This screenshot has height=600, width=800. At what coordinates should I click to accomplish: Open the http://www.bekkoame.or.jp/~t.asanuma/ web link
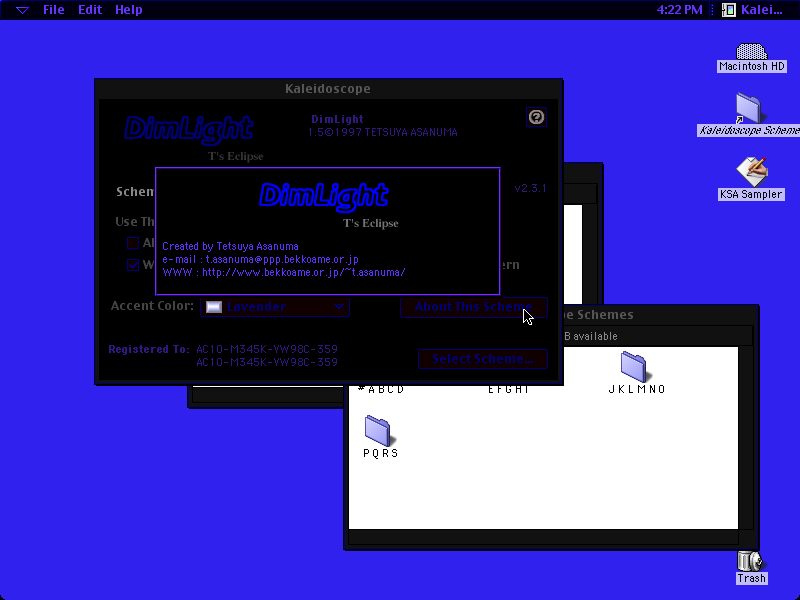[304, 272]
